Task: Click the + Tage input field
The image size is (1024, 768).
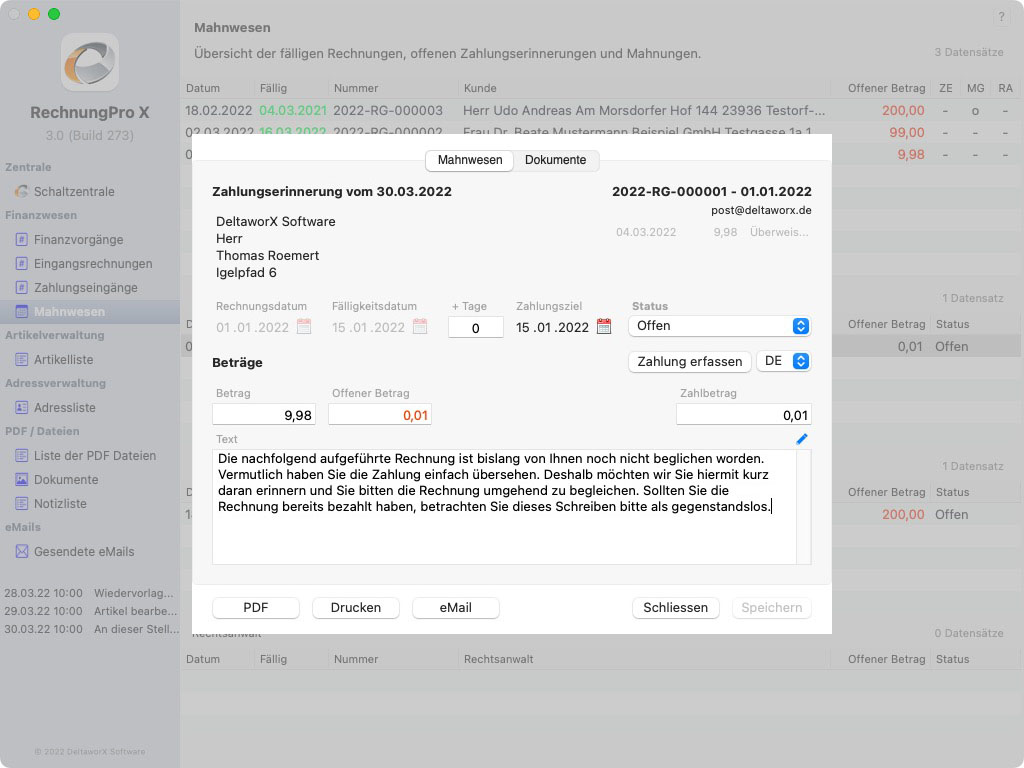Action: 475,327
